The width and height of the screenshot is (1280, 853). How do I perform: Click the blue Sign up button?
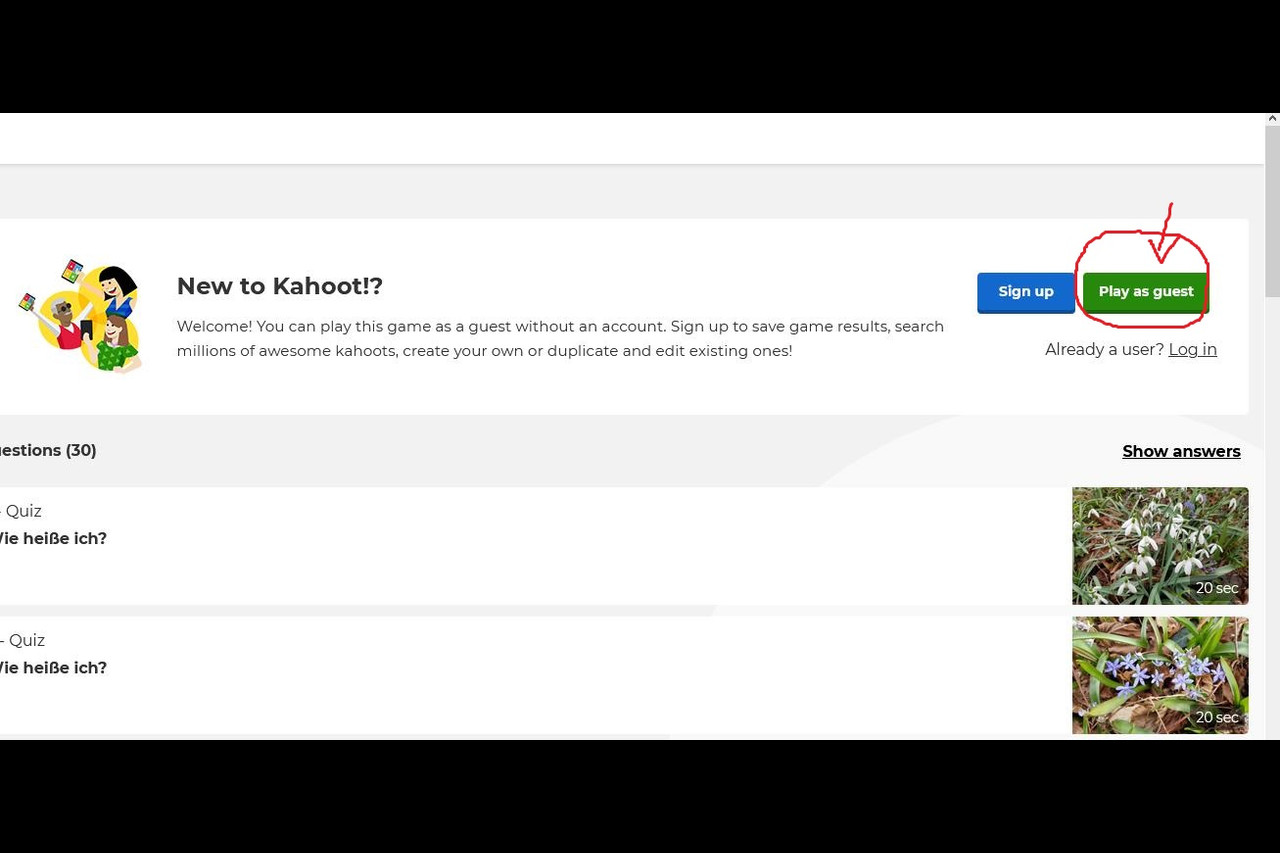[1025, 292]
